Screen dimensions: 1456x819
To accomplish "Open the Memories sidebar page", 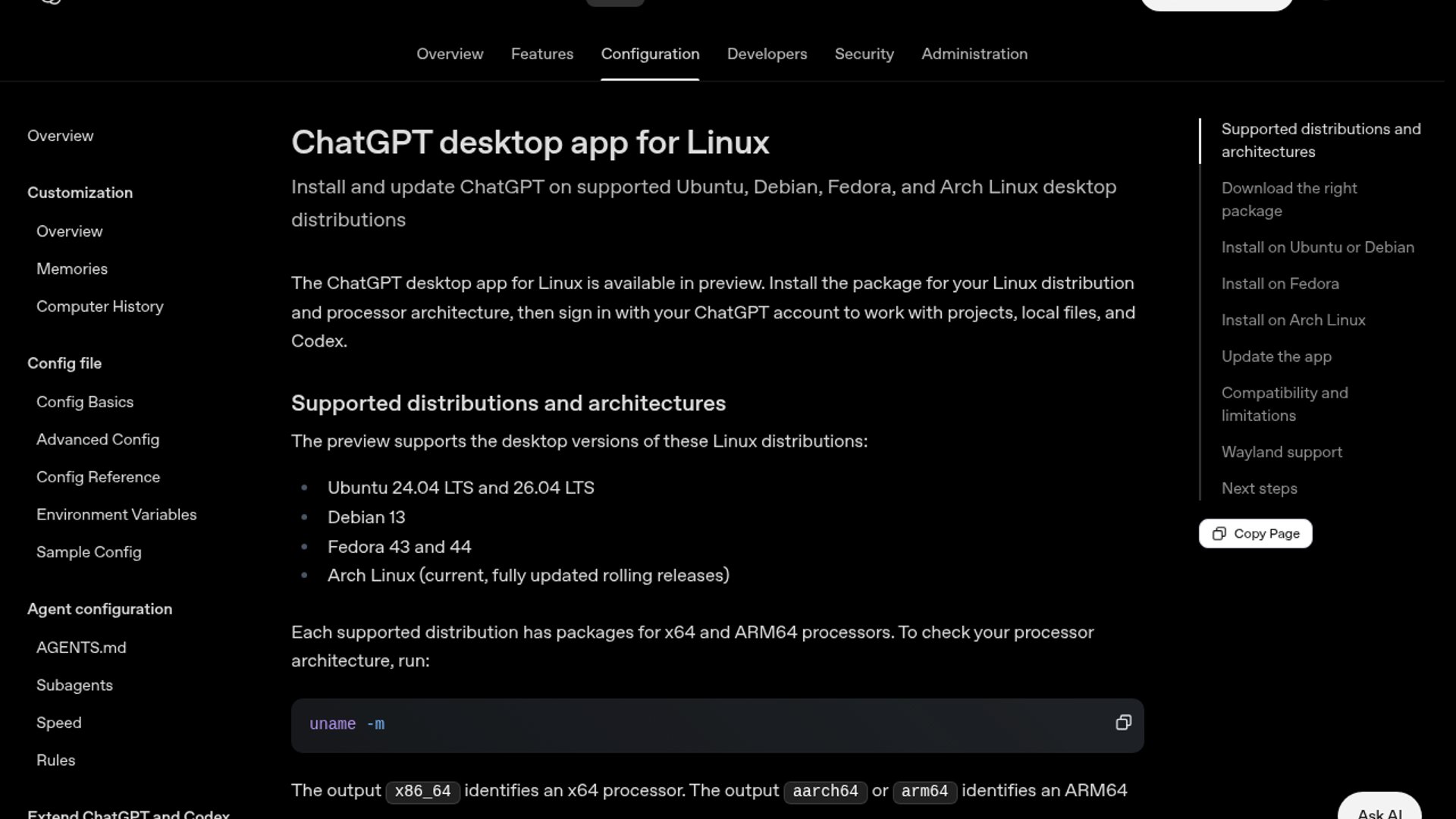I will tap(72, 268).
